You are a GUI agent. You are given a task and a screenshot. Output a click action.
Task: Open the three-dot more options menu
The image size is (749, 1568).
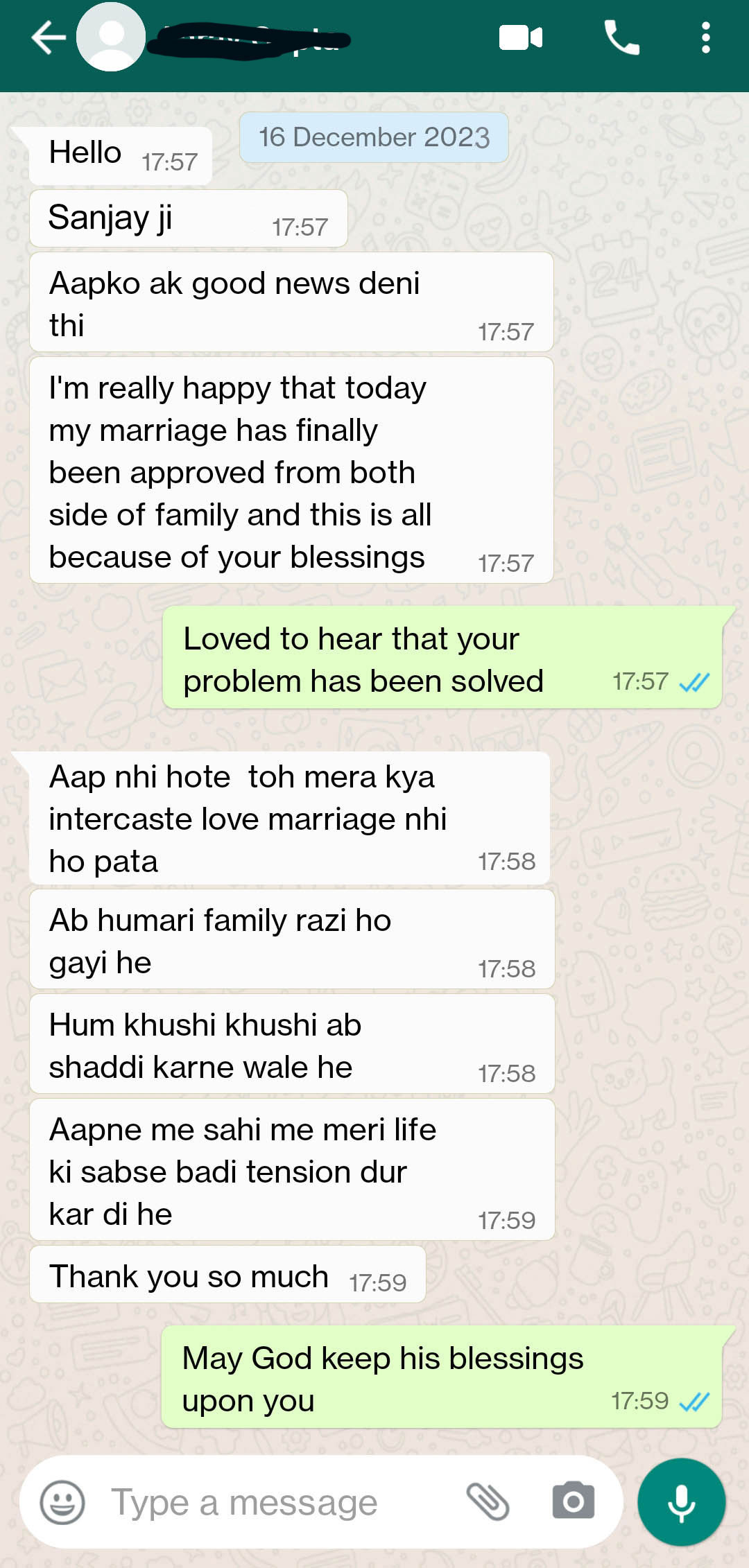point(706,37)
